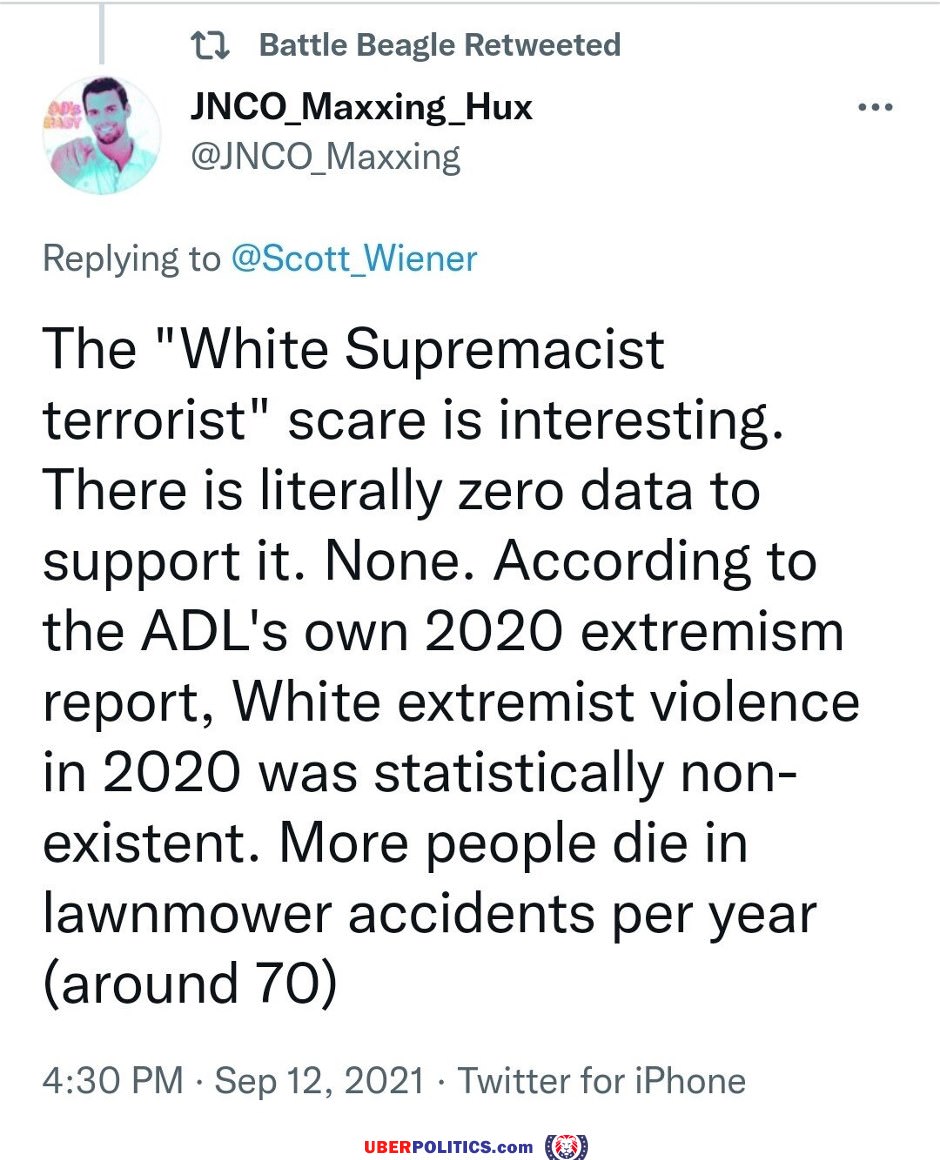Click the lion emblem next to UBERPOLITICS.com
The image size is (940, 1160).
[x=566, y=1147]
